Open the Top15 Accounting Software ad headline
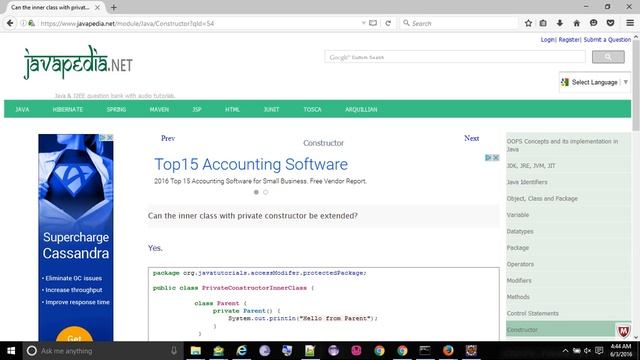 (251, 164)
